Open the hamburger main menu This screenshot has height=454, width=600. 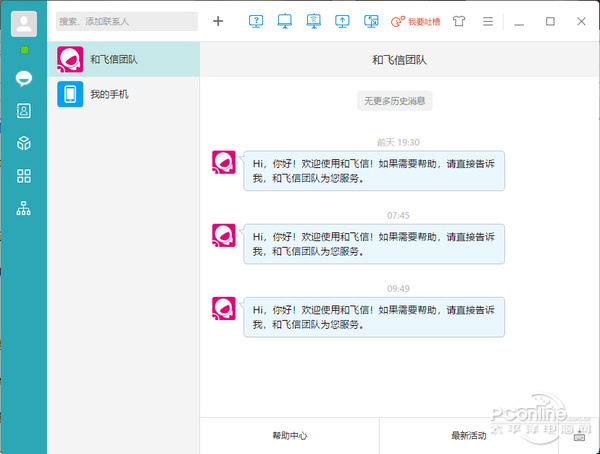[488, 21]
